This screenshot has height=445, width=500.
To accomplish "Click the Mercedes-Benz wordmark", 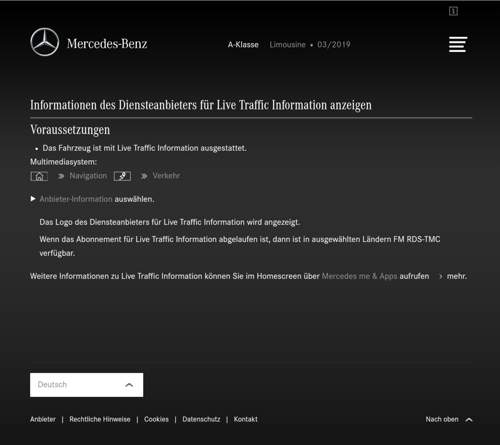I will click(x=107, y=44).
